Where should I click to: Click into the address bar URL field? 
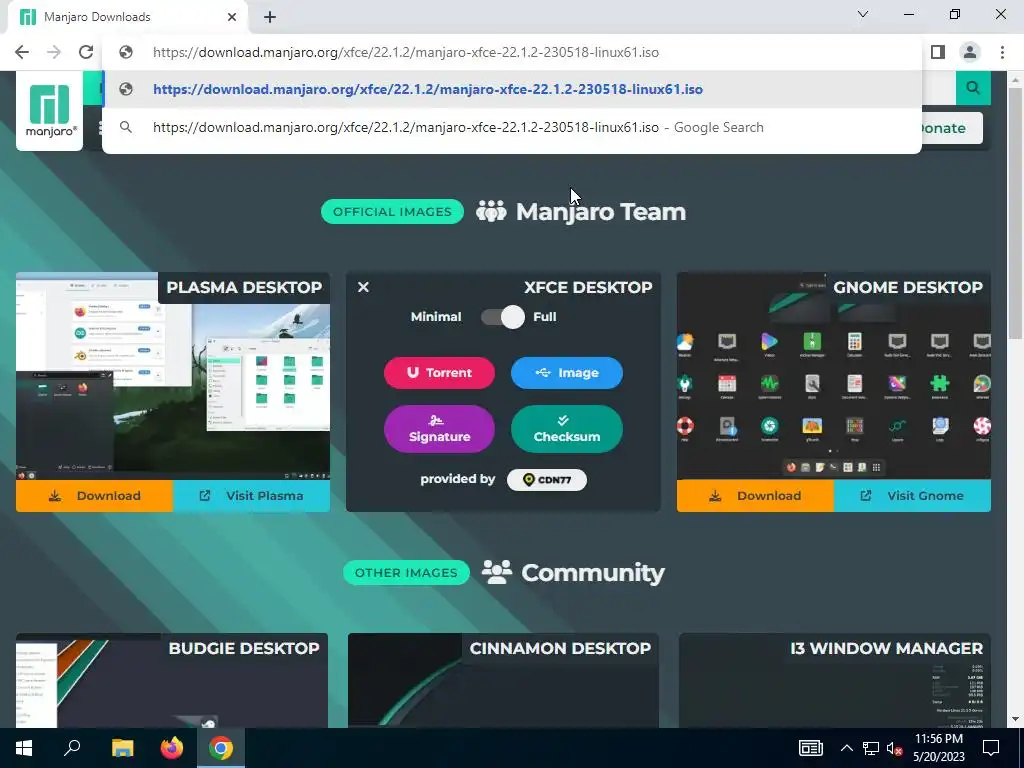[x=512, y=52]
